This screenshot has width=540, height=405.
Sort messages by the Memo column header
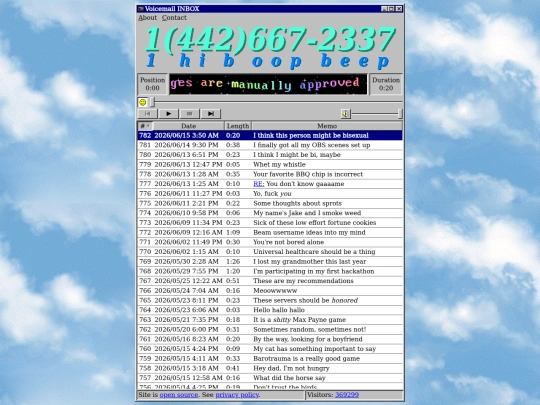(x=327, y=126)
